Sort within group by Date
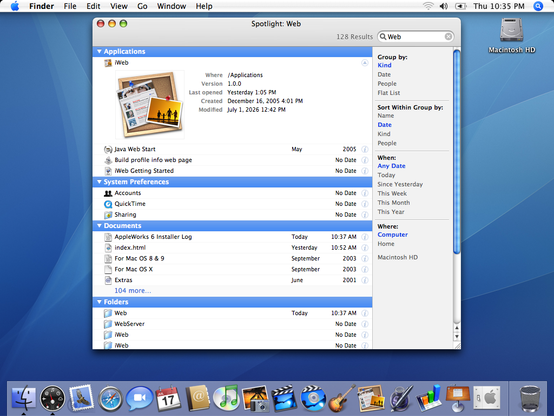 coord(384,125)
